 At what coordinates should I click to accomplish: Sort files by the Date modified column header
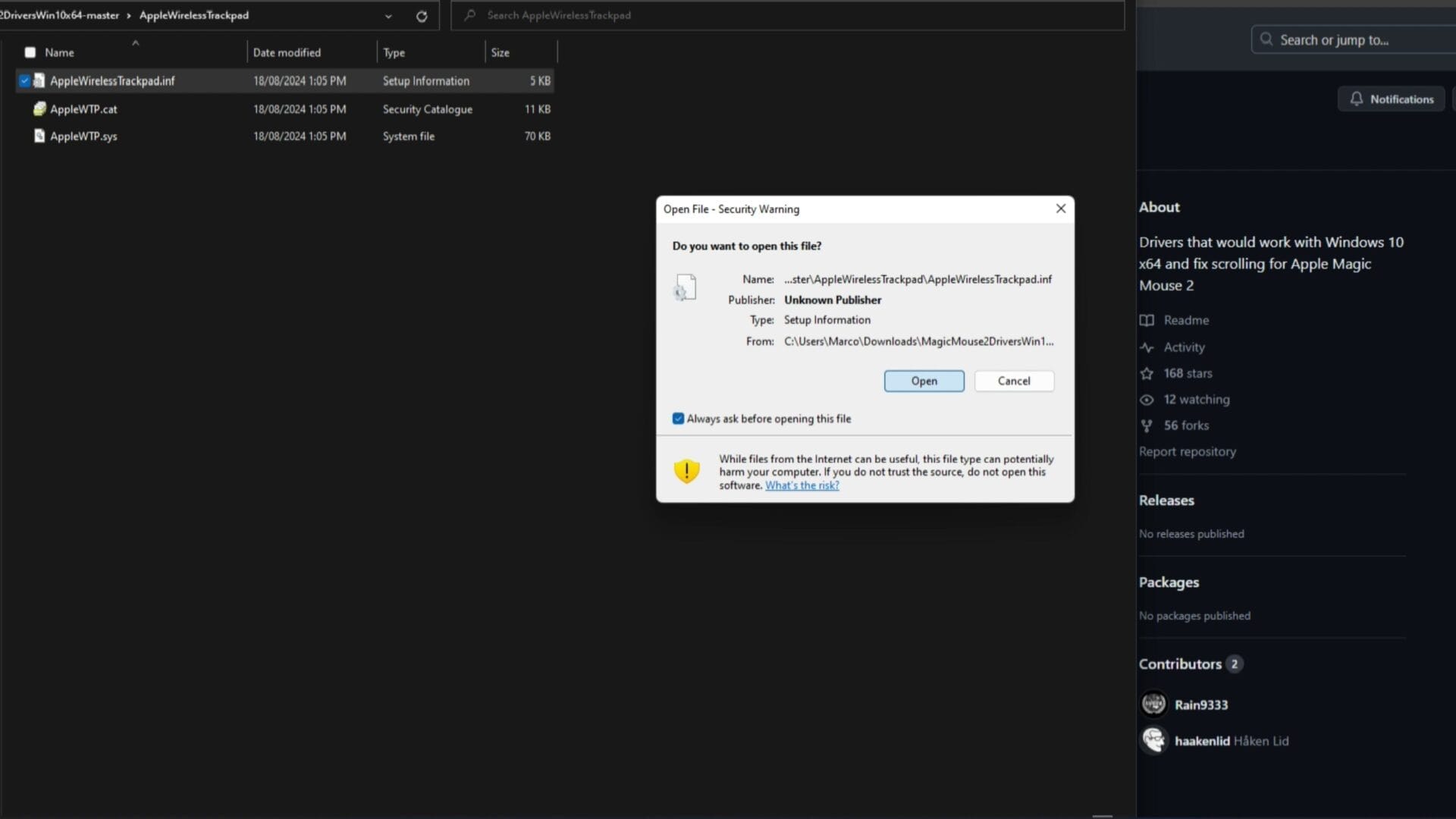pos(287,52)
